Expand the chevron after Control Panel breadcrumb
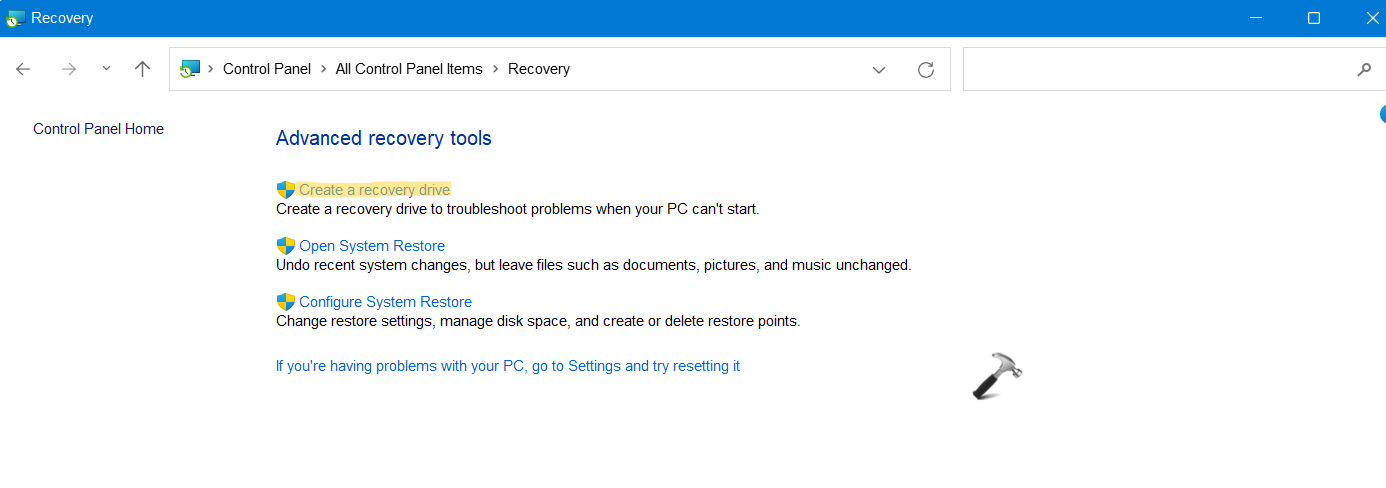This screenshot has height=488, width=1386. tap(323, 69)
